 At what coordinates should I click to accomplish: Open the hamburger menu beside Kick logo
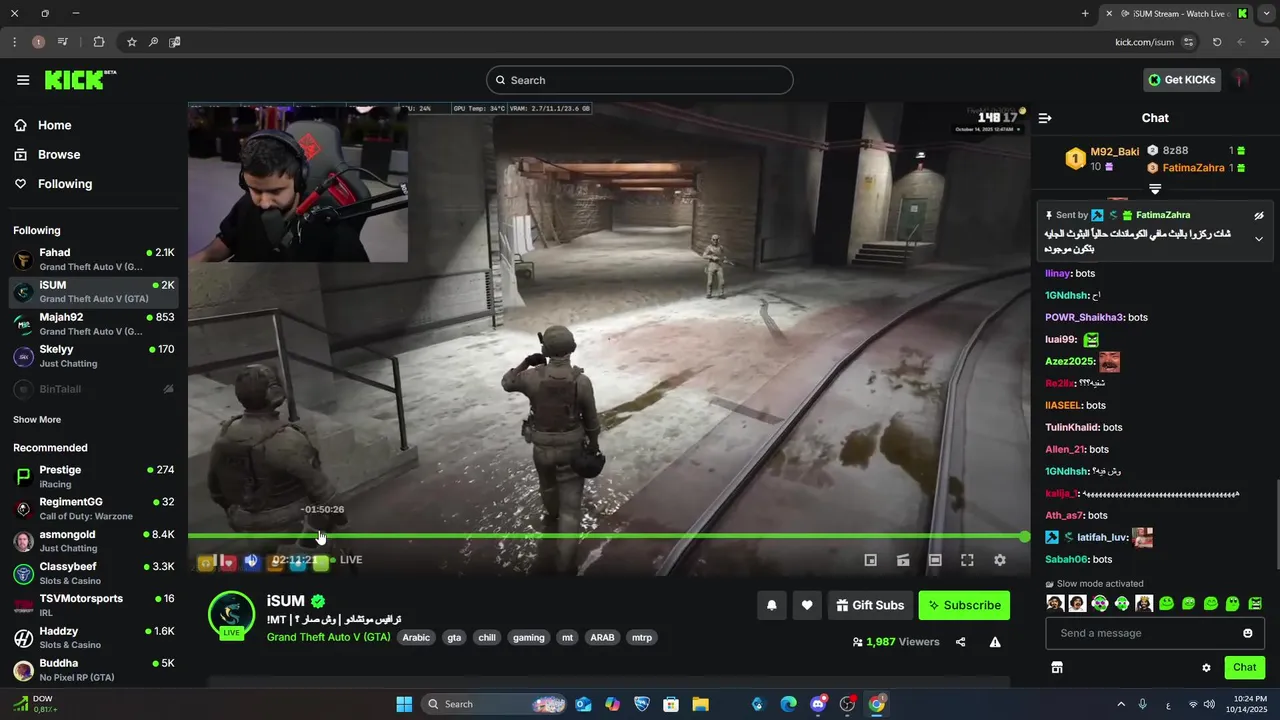coord(23,80)
